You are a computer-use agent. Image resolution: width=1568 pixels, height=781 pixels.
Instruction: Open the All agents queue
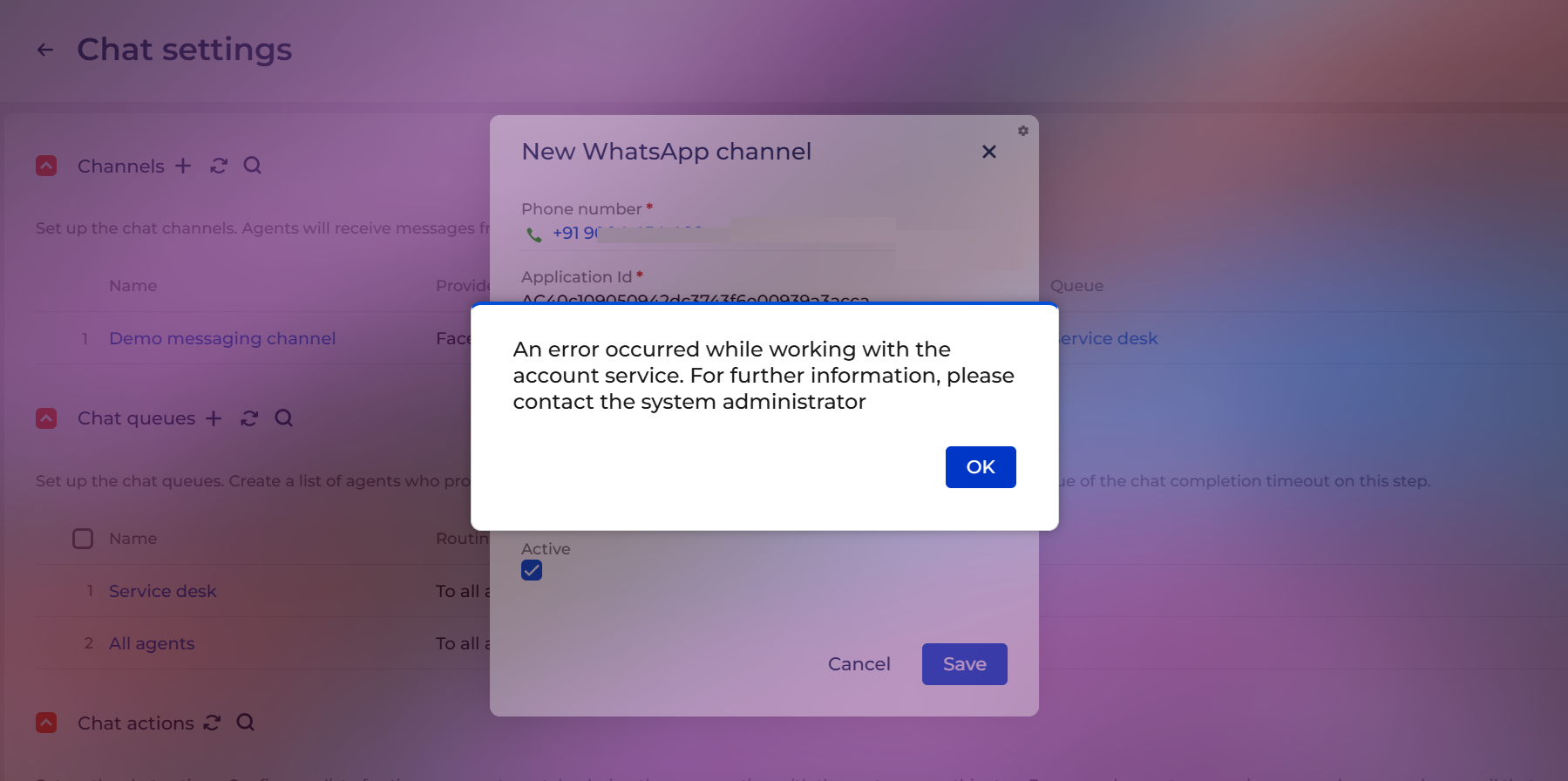pyautogui.click(x=152, y=643)
